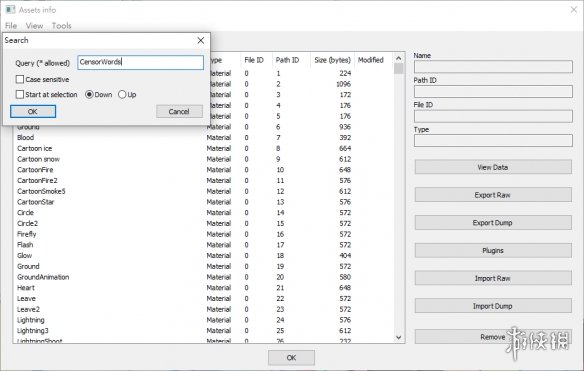Click the size value 936

(x=345, y=127)
